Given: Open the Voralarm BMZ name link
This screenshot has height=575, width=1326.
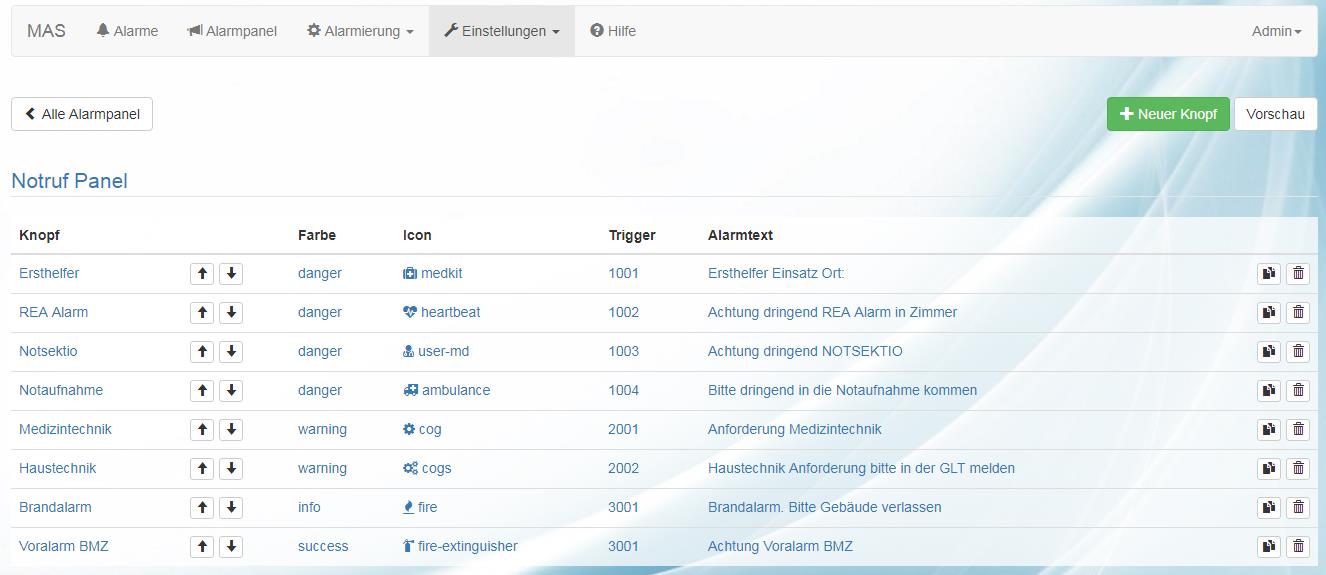Looking at the screenshot, I should (64, 546).
